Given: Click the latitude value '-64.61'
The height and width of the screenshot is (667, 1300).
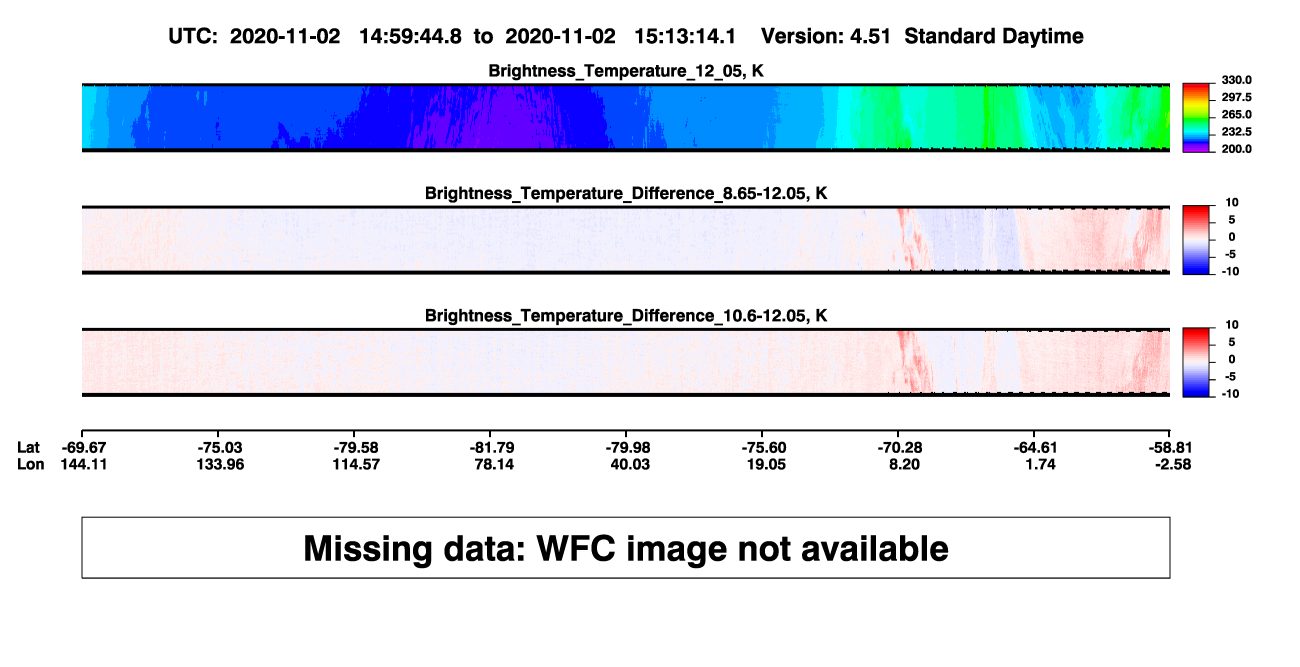Looking at the screenshot, I should coord(1035,447).
